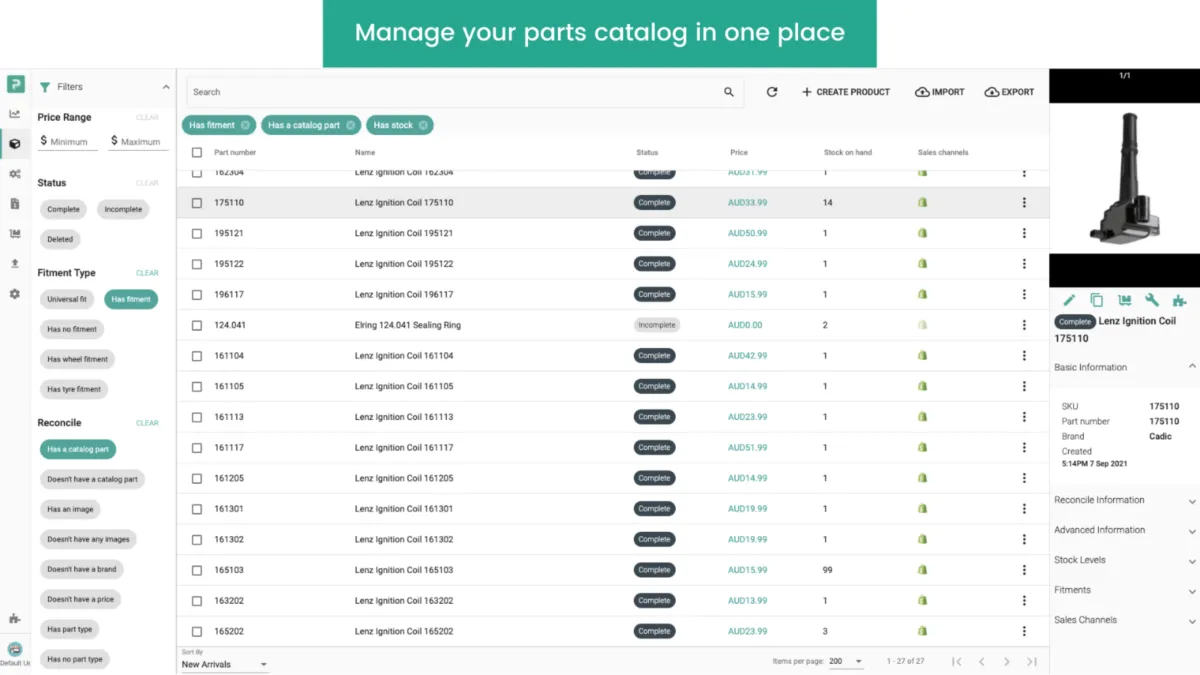Select the checkbox for Elring 124.041 Sealing Ring
Screen dimensions: 1200x675
(197, 325)
